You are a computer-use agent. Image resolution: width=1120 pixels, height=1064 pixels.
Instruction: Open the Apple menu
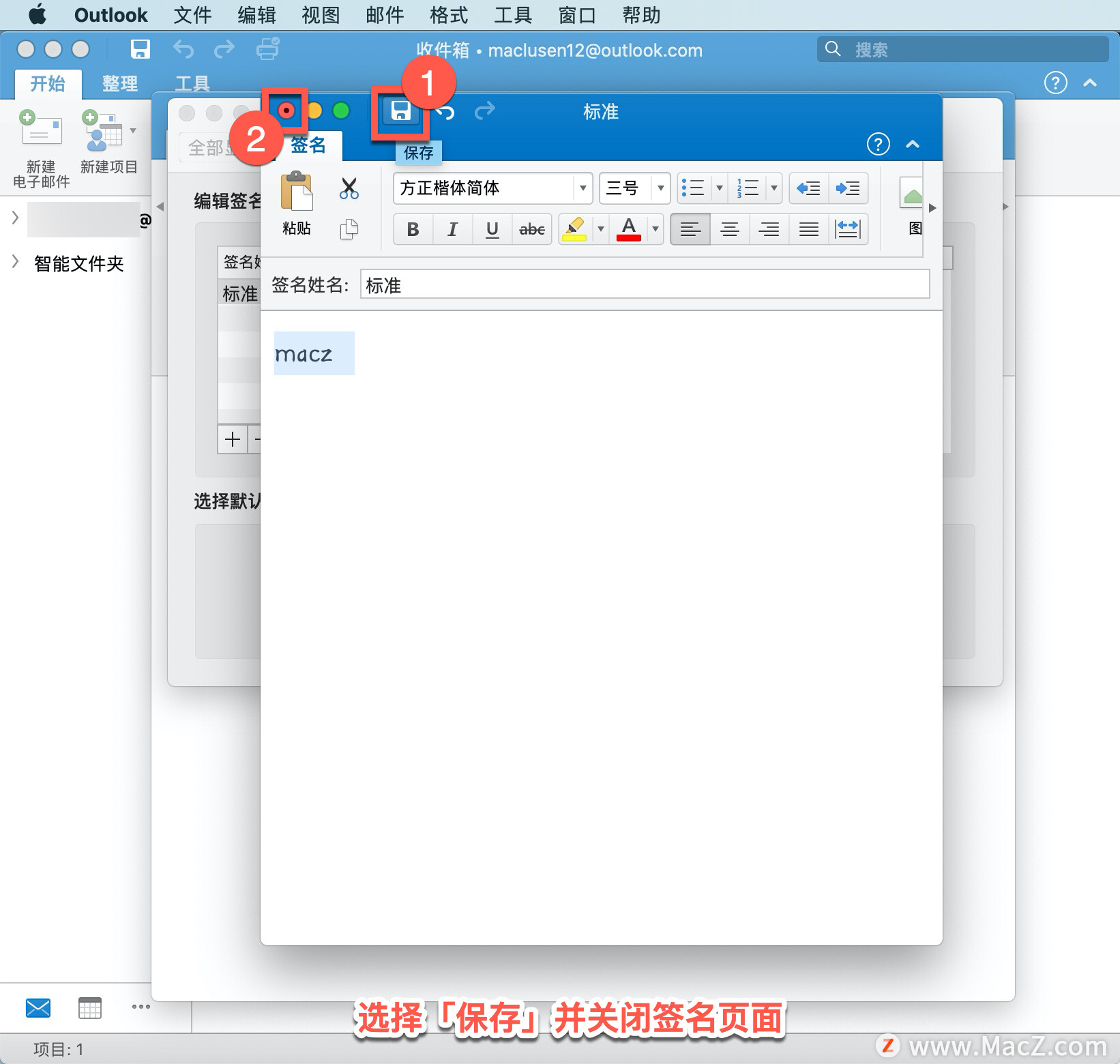point(38,14)
